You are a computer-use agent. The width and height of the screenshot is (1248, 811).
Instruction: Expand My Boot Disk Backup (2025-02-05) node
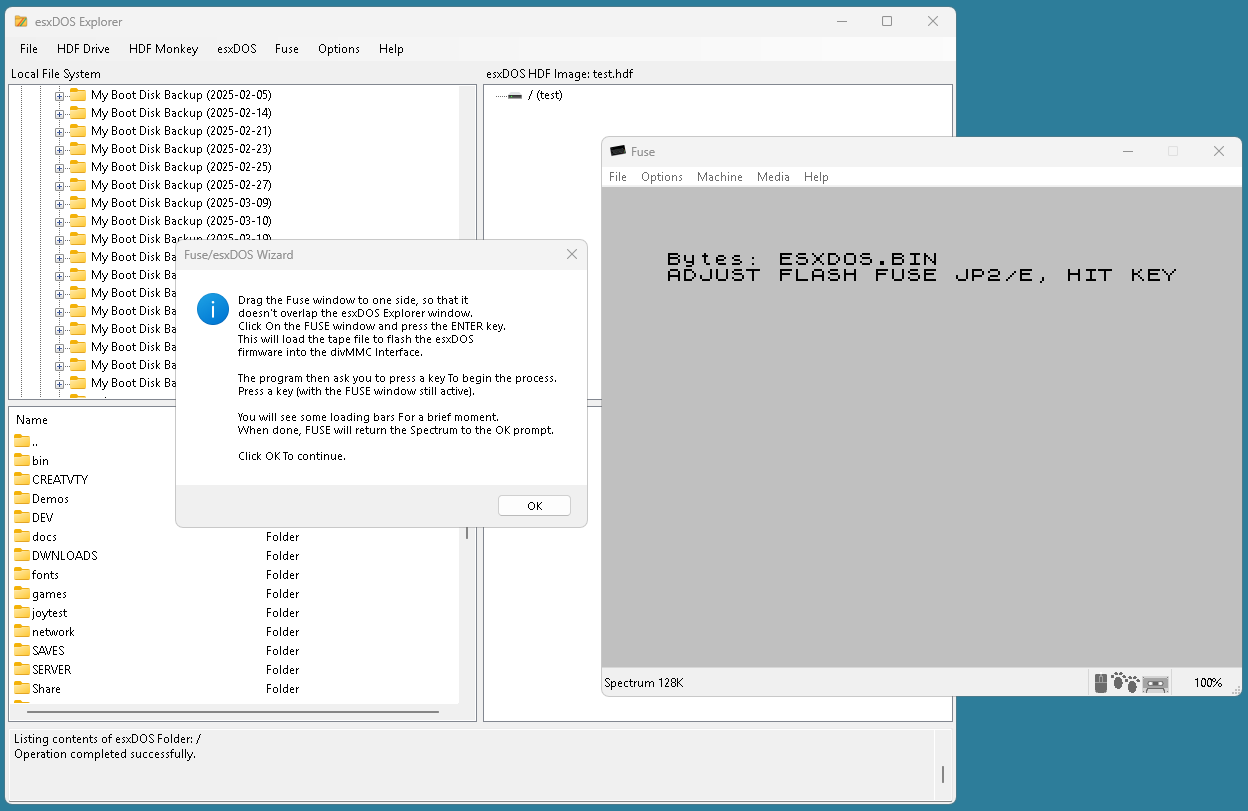click(59, 96)
